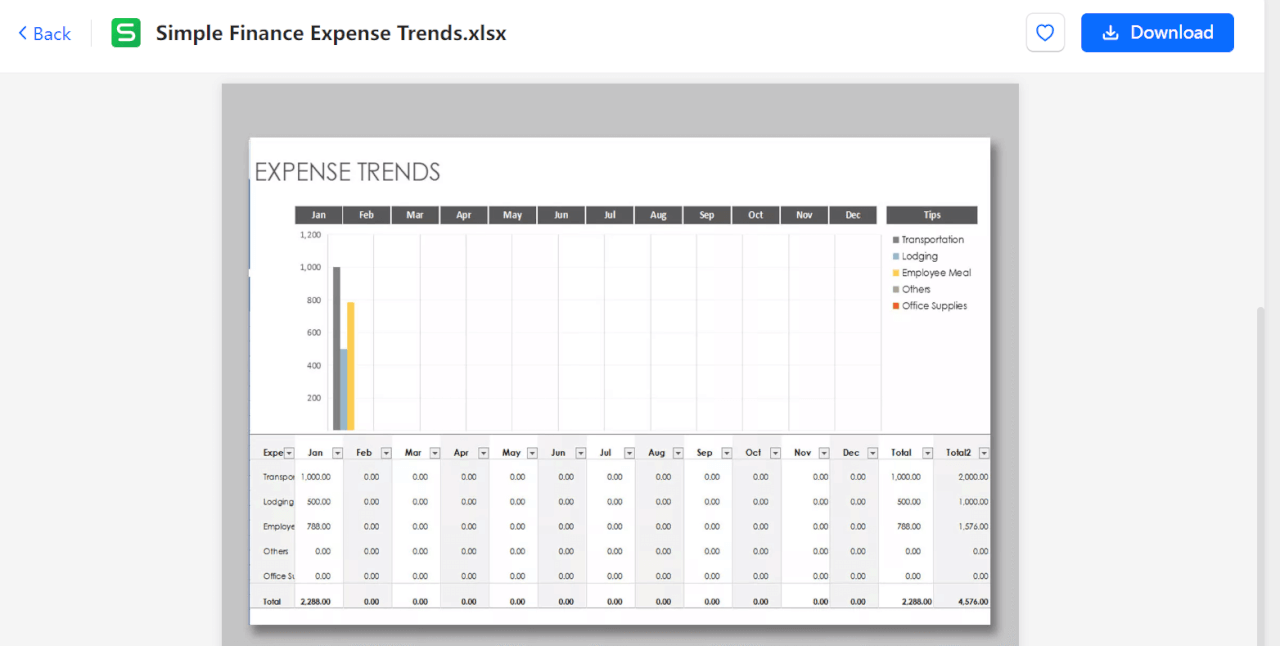Click the green S spreadsheet logo
1280x646 pixels.
[126, 33]
